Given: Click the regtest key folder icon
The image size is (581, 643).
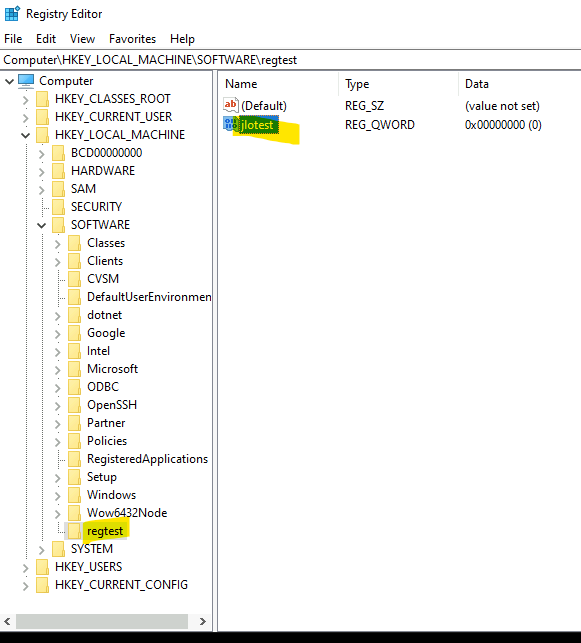Looking at the screenshot, I should tap(74, 531).
